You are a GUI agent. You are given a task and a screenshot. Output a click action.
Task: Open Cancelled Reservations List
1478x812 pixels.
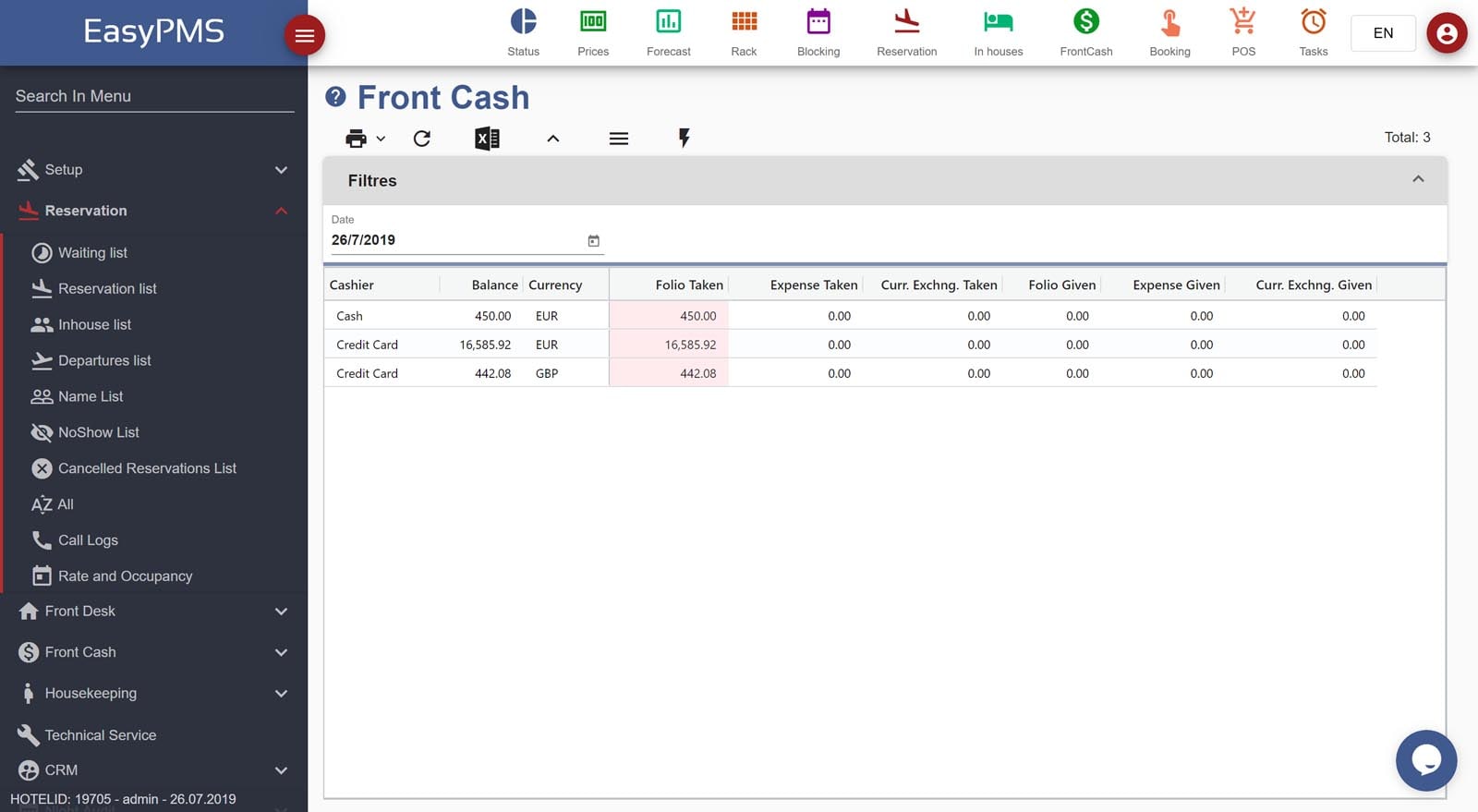point(147,469)
